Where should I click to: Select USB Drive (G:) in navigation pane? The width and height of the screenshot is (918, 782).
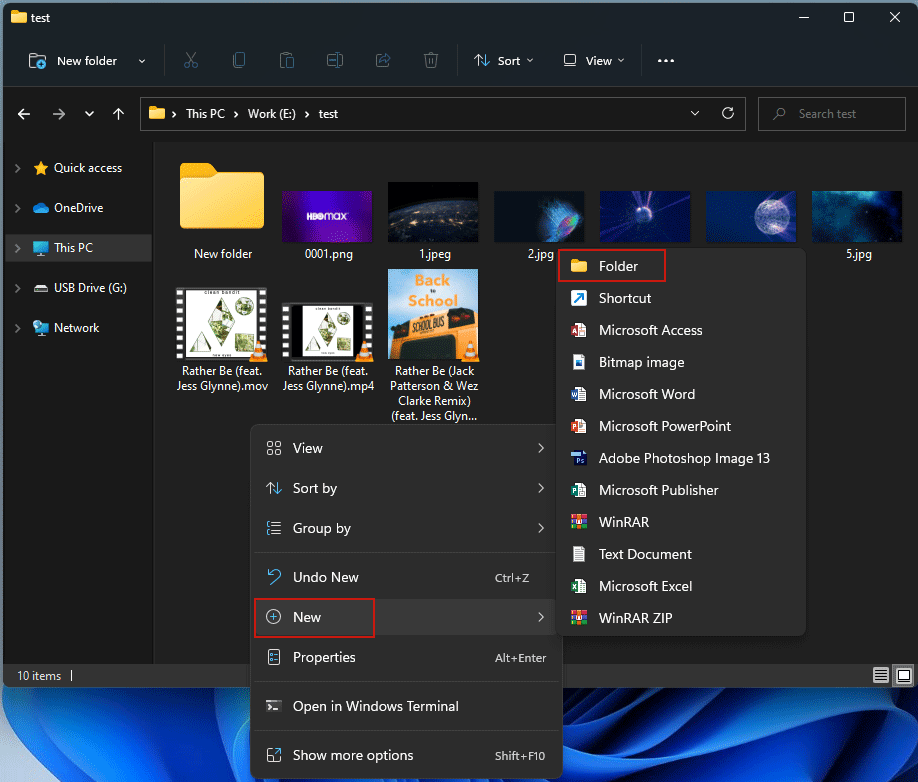(x=90, y=288)
